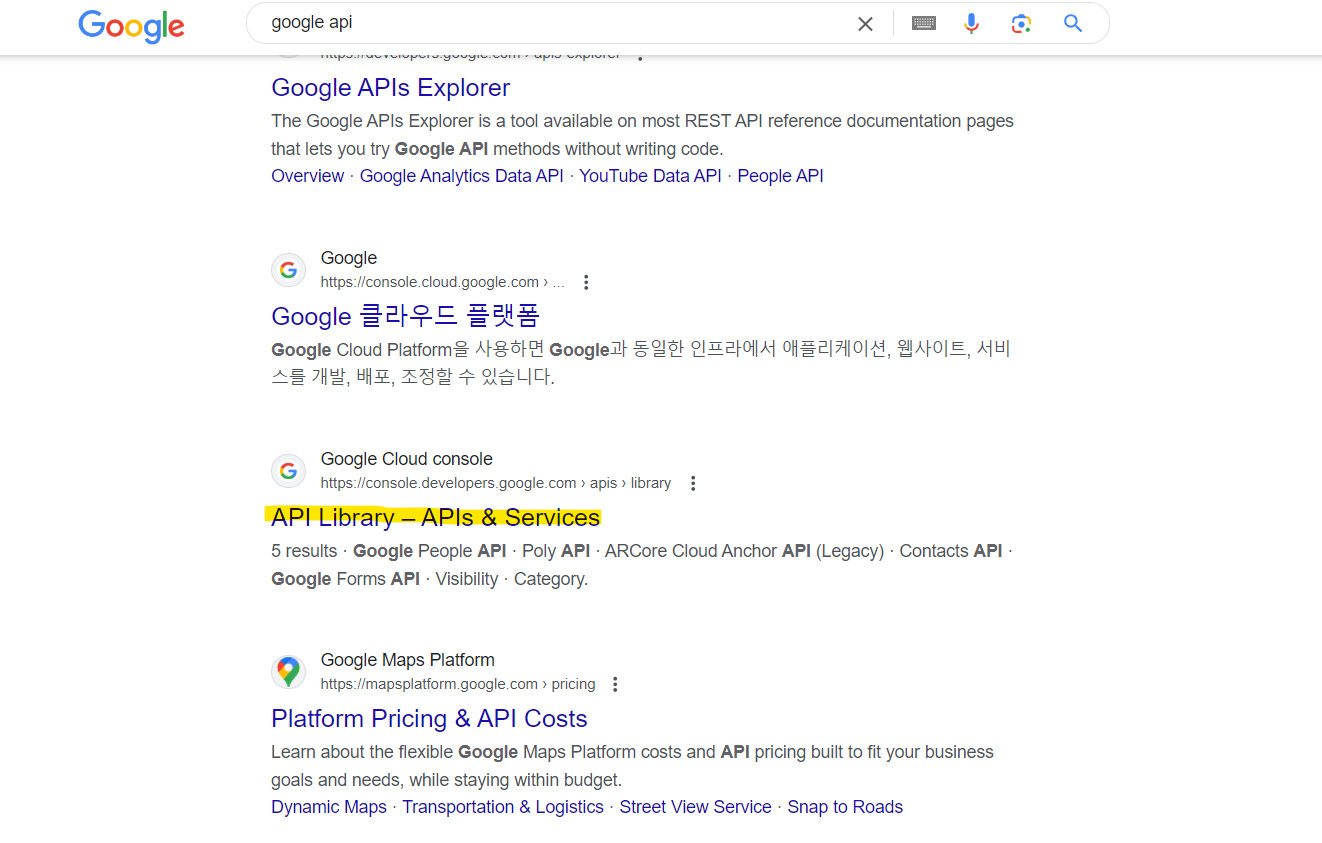Open the Overview sitelink
Viewport: 1322px width, 843px height.
(x=308, y=176)
